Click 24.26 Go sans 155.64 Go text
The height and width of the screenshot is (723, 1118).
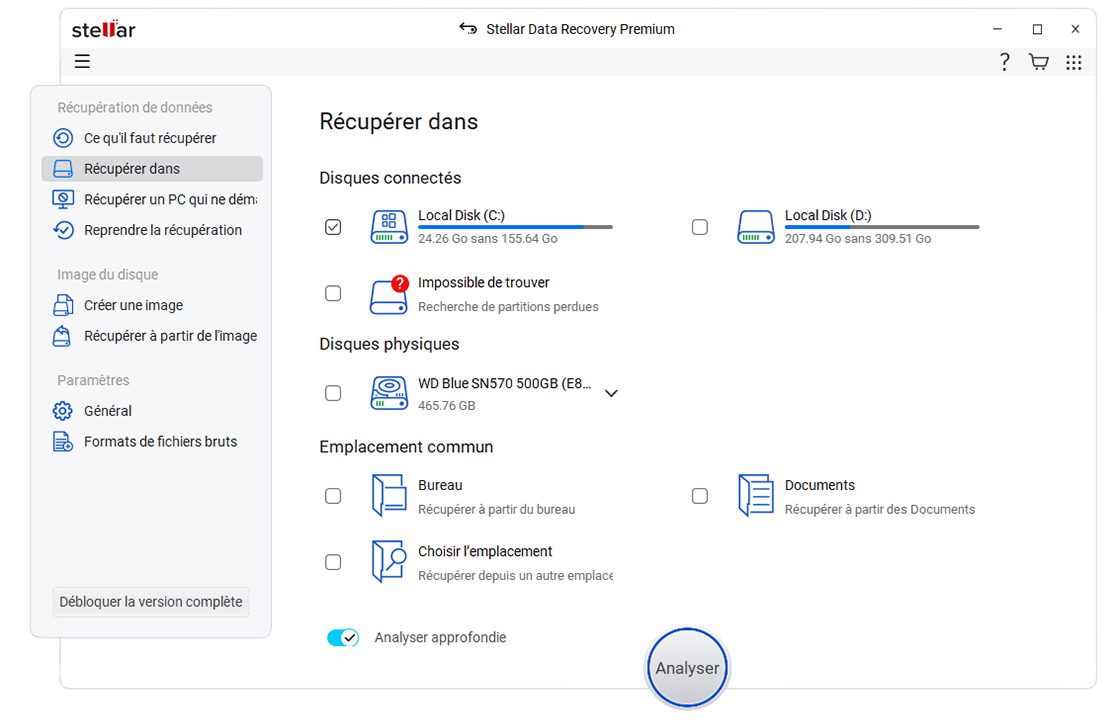[x=488, y=238]
